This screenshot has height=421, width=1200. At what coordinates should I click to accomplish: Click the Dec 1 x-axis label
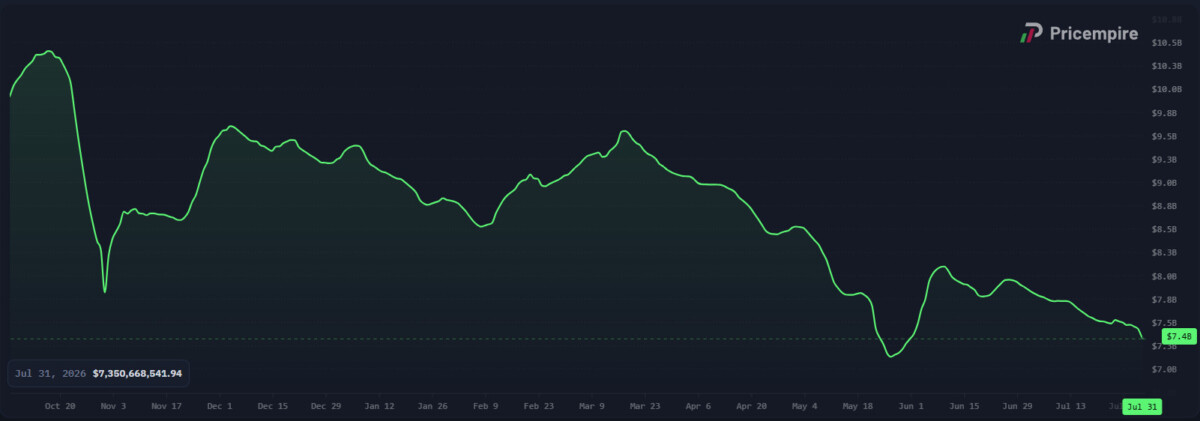(x=219, y=407)
